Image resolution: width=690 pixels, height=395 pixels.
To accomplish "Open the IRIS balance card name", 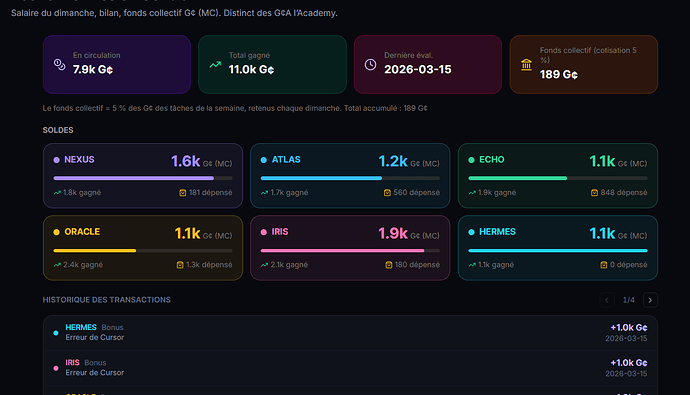I will click(280, 232).
